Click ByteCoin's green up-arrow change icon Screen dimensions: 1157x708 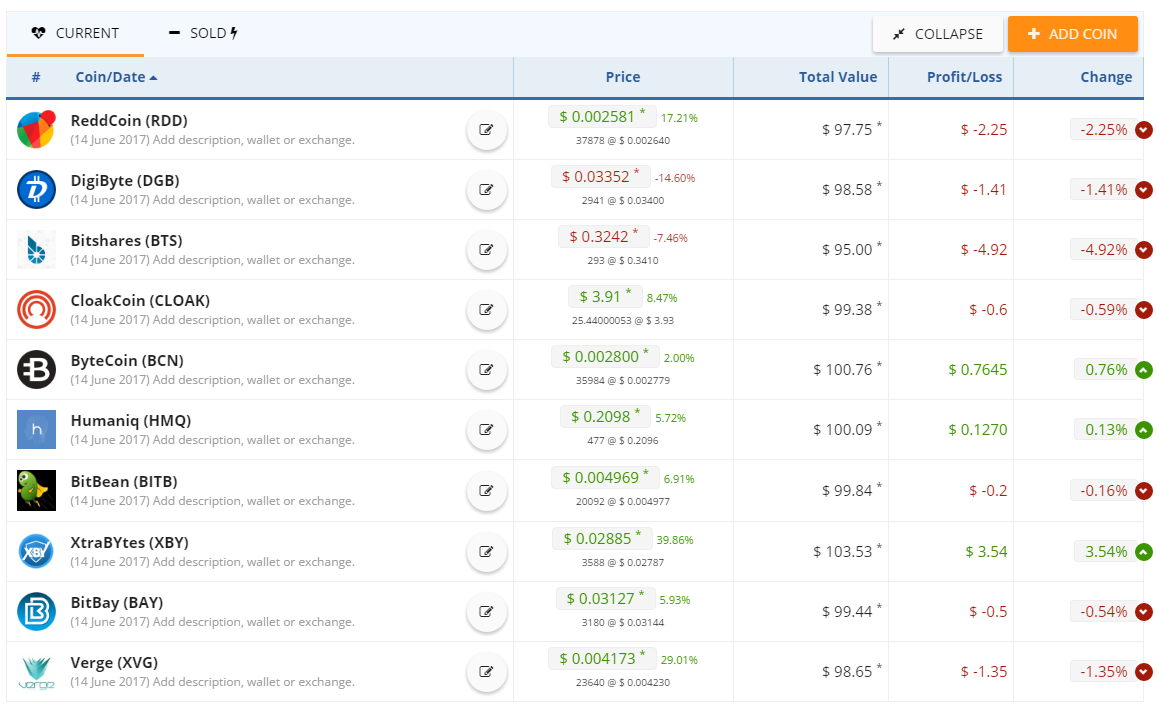(1144, 369)
